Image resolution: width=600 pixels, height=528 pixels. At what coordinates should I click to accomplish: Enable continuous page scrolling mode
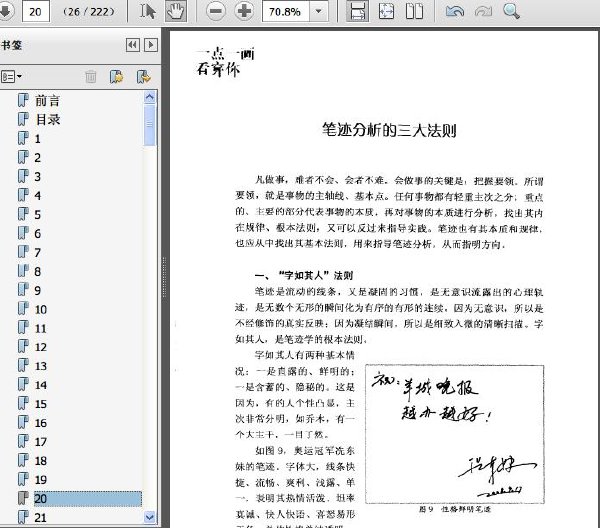[x=357, y=11]
